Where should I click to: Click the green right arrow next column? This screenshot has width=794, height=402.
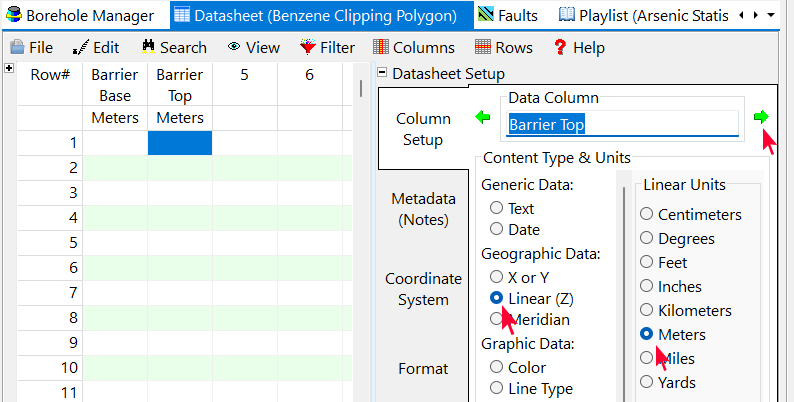coord(762,118)
